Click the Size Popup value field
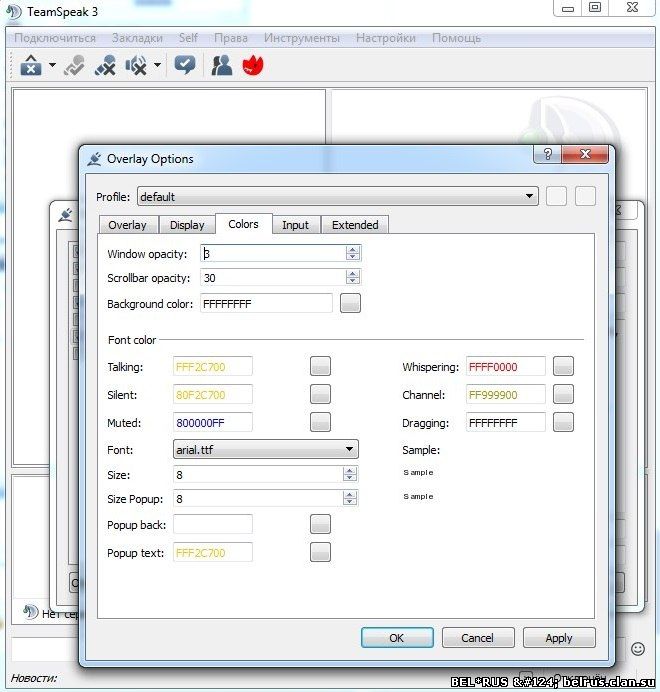 click(x=258, y=499)
